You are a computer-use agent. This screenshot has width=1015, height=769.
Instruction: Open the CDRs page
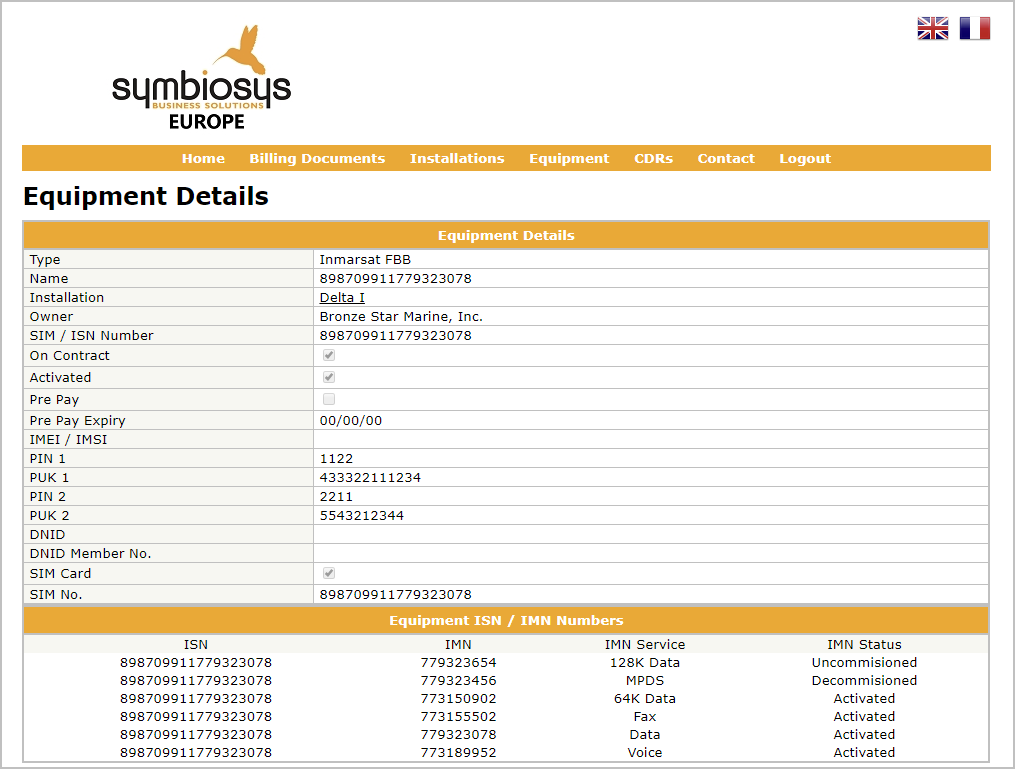coord(653,158)
